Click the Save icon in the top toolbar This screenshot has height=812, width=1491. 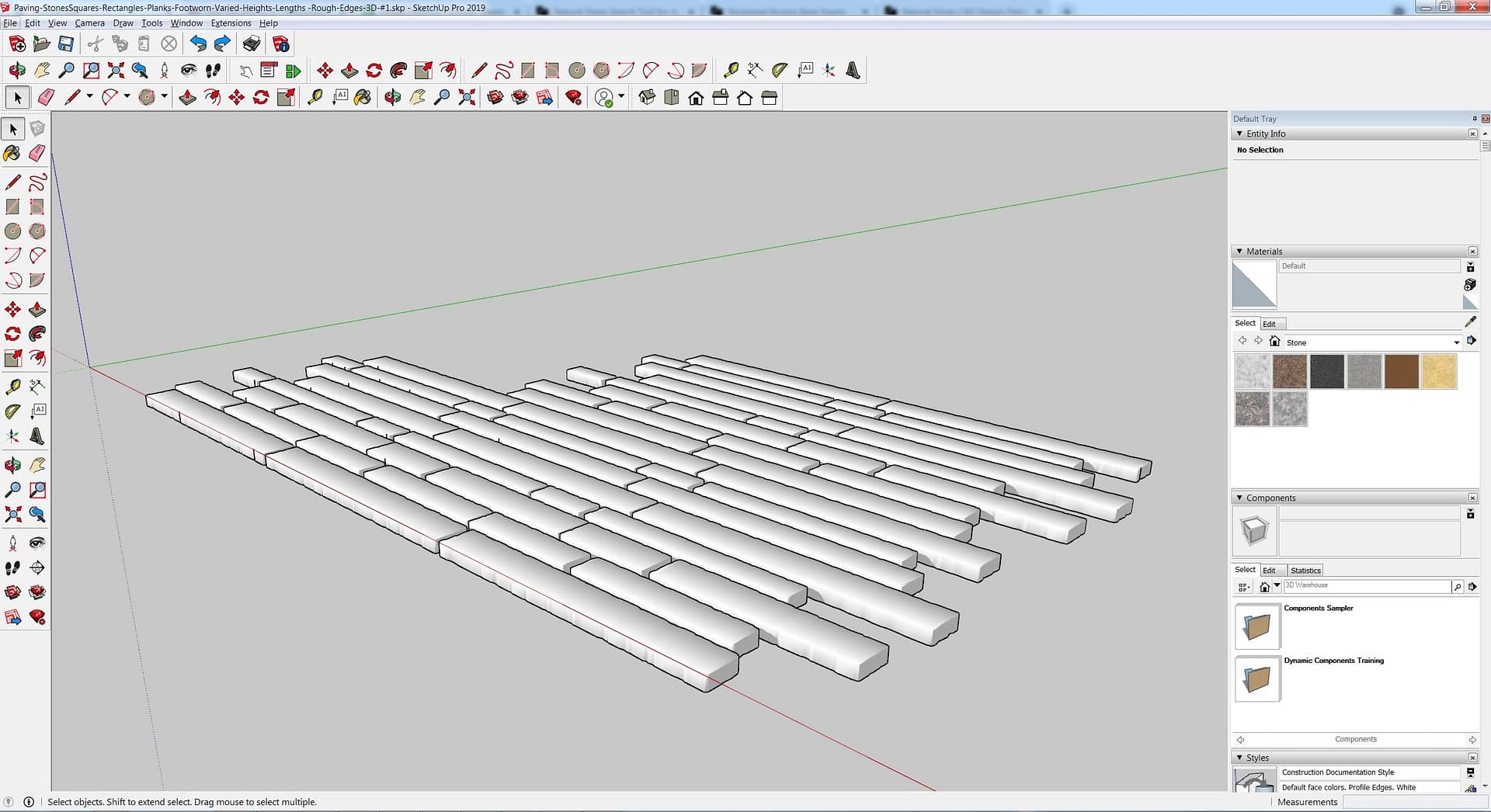point(66,43)
